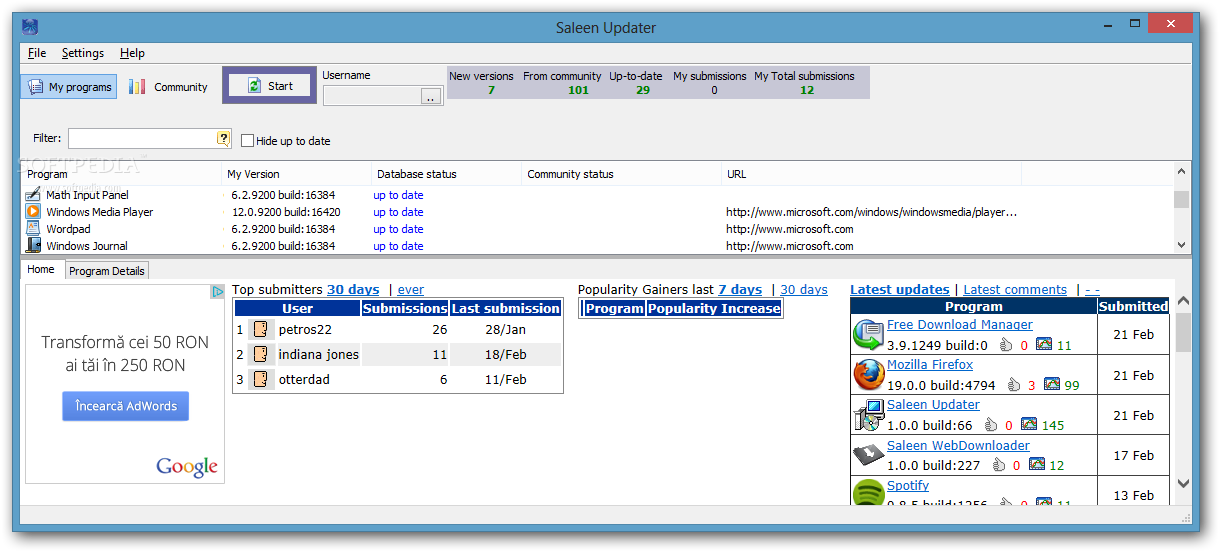
Task: Click petros22 user avatar icon
Action: 262,329
